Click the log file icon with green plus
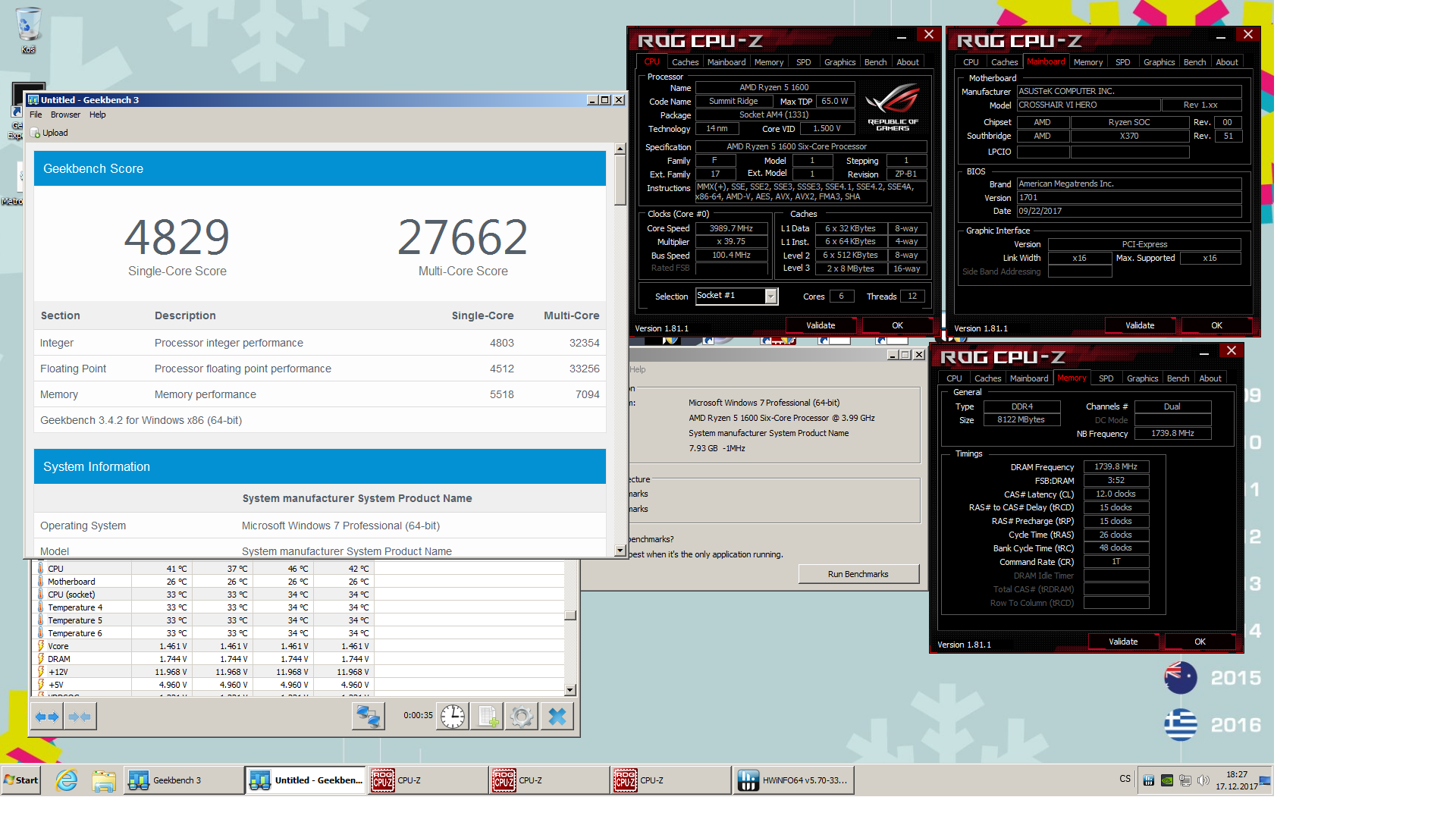Viewport: 1456px width, 819px height. 487,717
